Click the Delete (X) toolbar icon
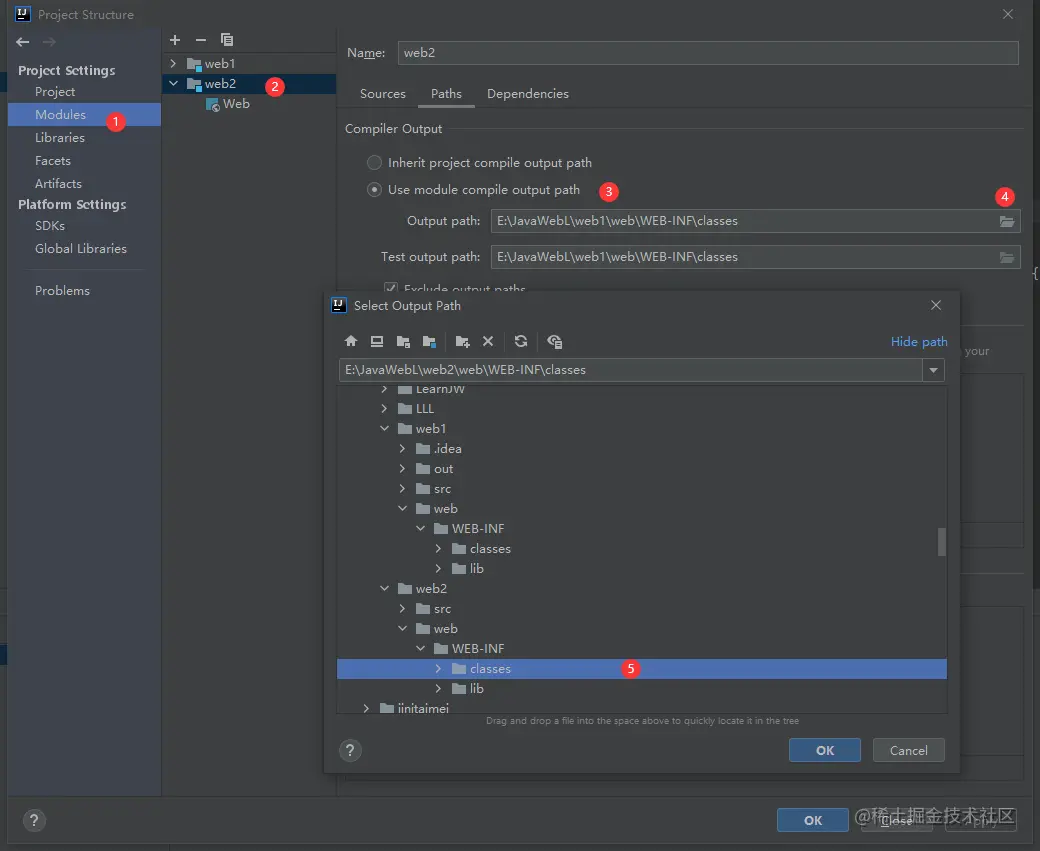This screenshot has height=851, width=1040. point(488,341)
